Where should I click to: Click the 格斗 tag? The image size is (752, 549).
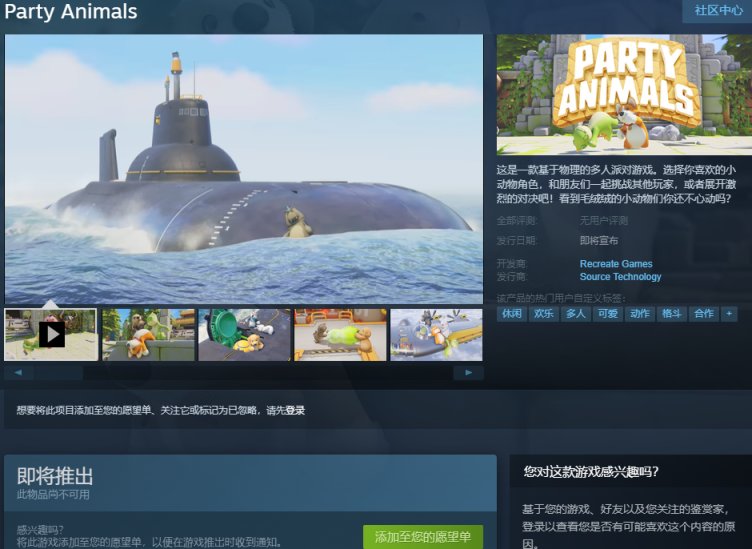pyautogui.click(x=672, y=313)
